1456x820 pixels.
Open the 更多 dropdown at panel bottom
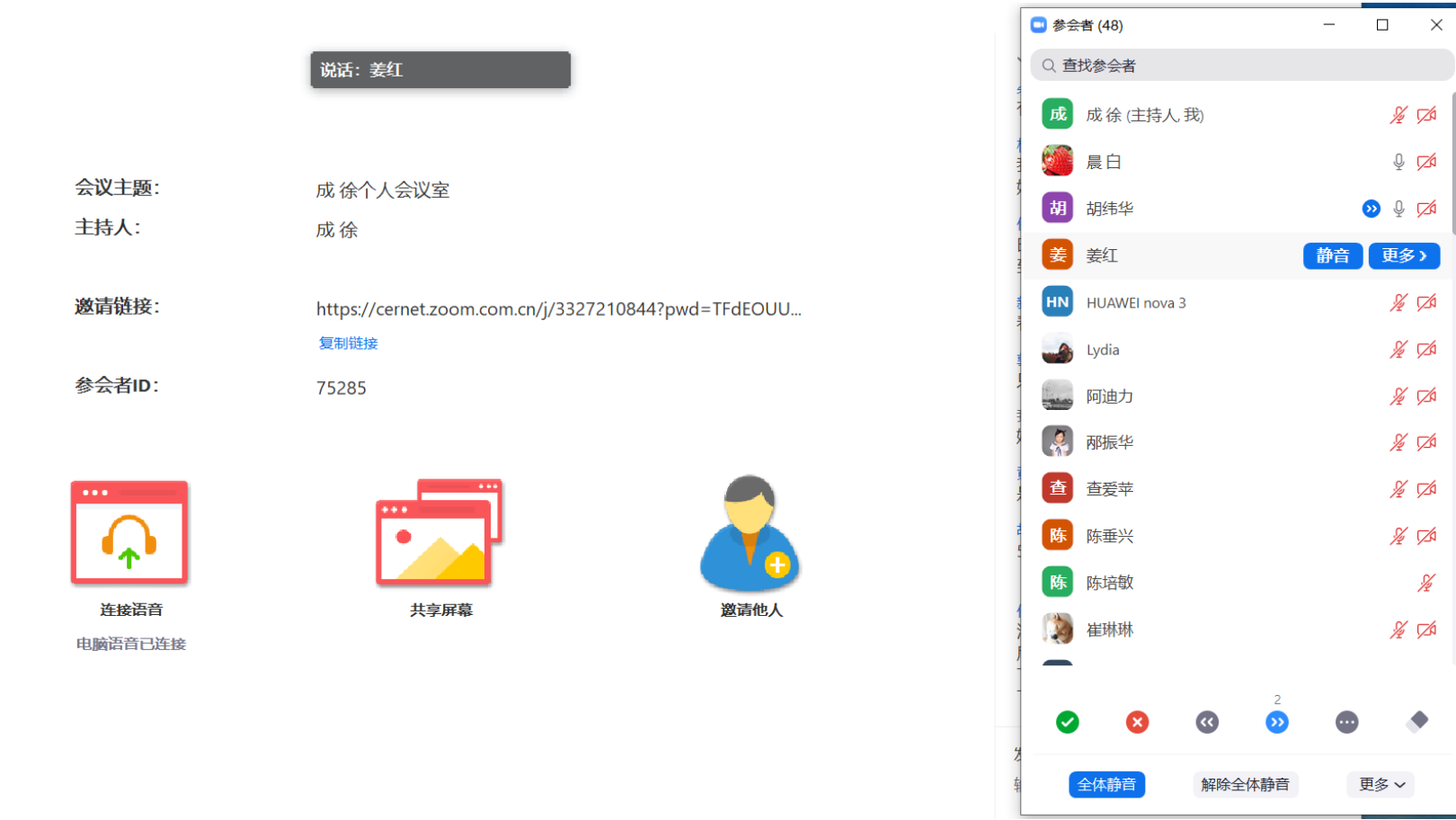1380,784
